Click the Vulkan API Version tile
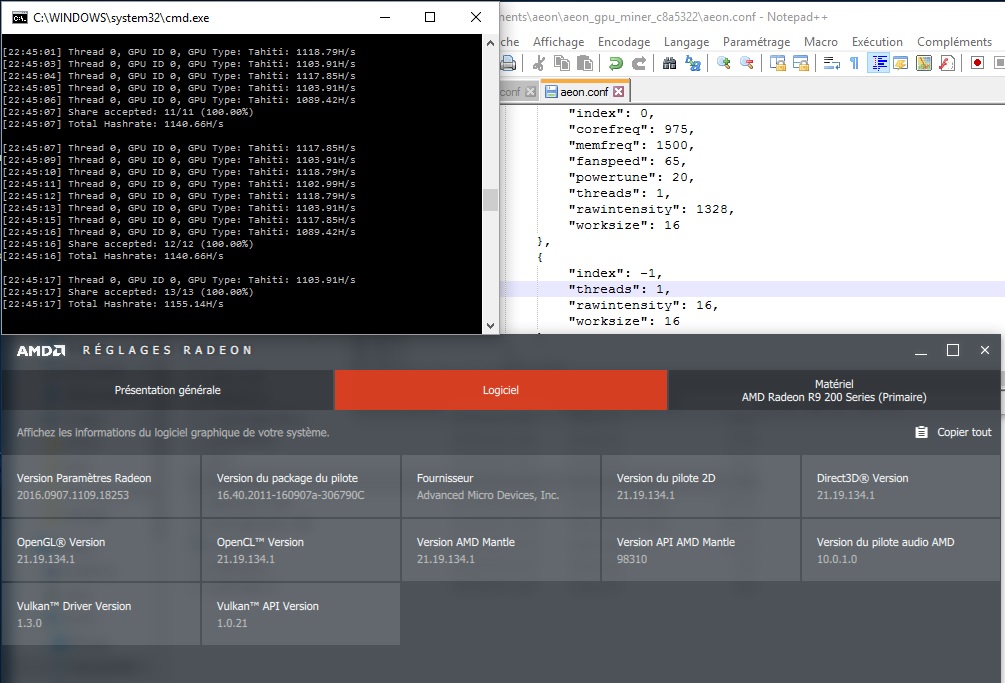This screenshot has height=683, width=1005. click(301, 614)
